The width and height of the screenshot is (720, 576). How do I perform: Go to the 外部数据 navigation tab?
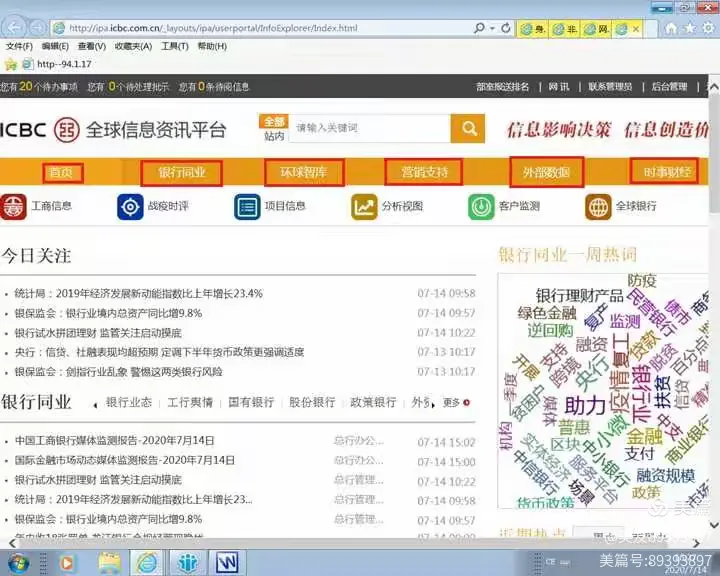546,172
